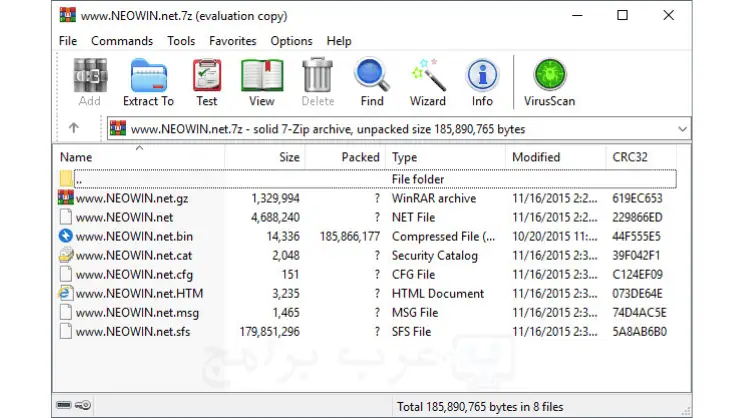743x418 pixels.
Task: Select the www.NEOWIN.net.gz archive icon
Action: point(66,198)
